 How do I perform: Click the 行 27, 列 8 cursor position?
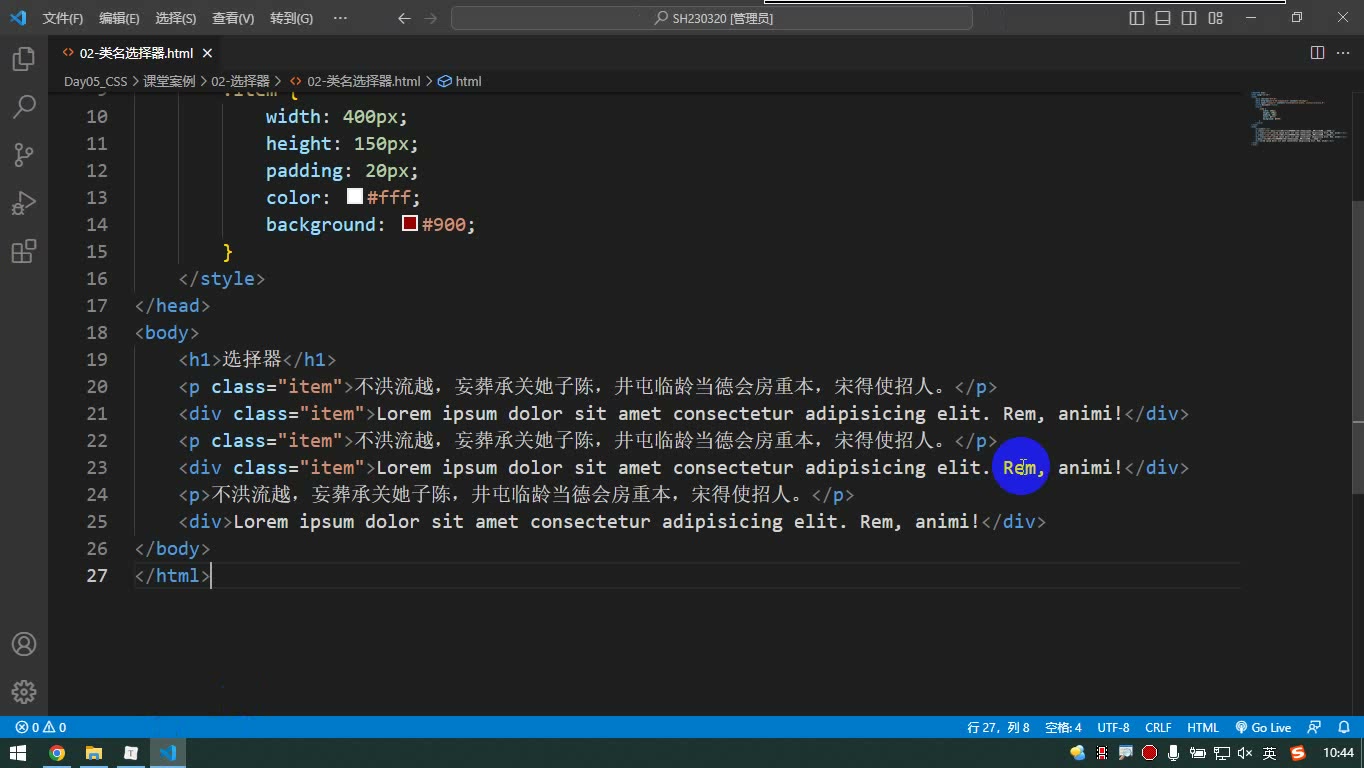coord(998,728)
